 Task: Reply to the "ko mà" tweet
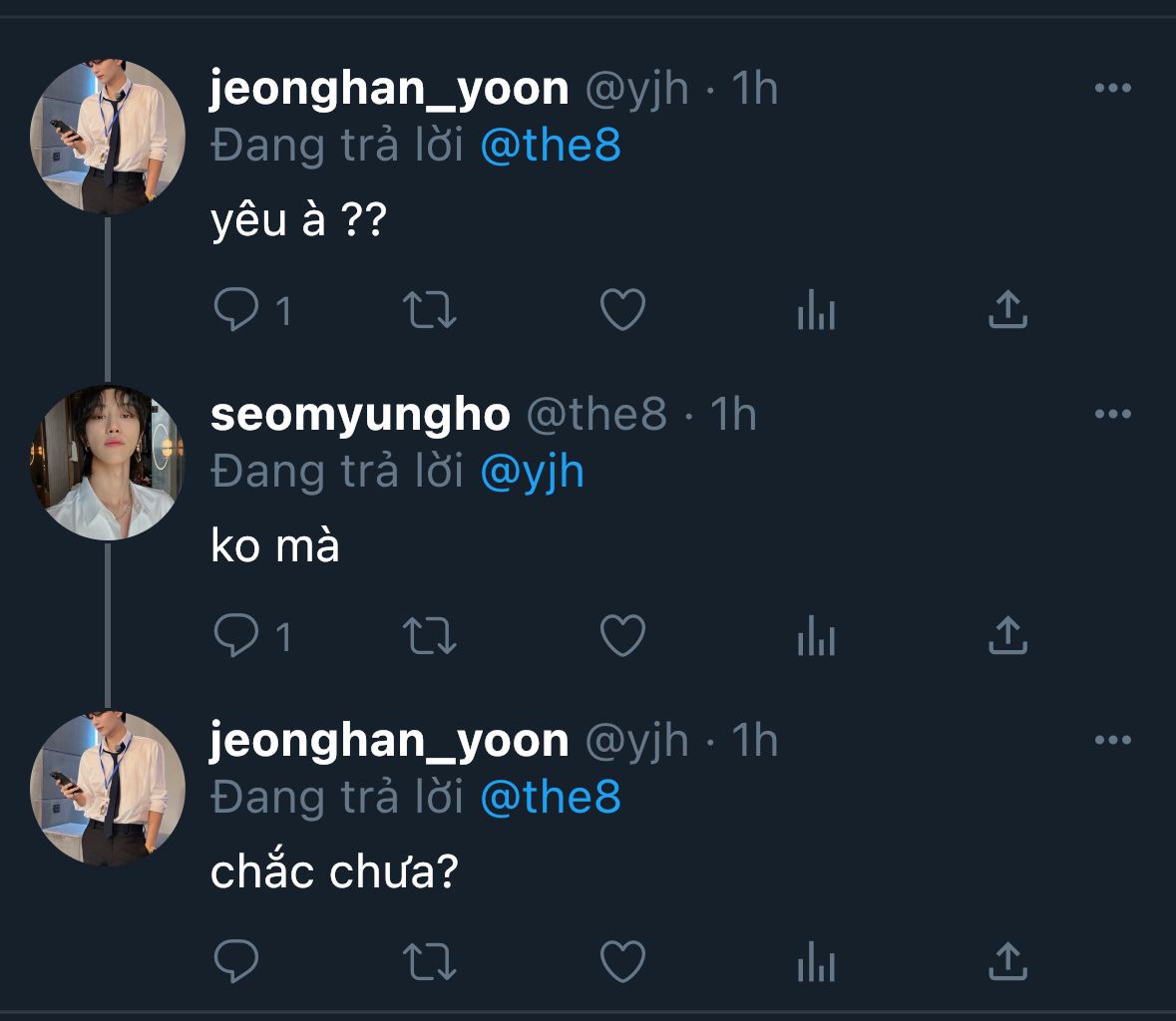tap(236, 636)
